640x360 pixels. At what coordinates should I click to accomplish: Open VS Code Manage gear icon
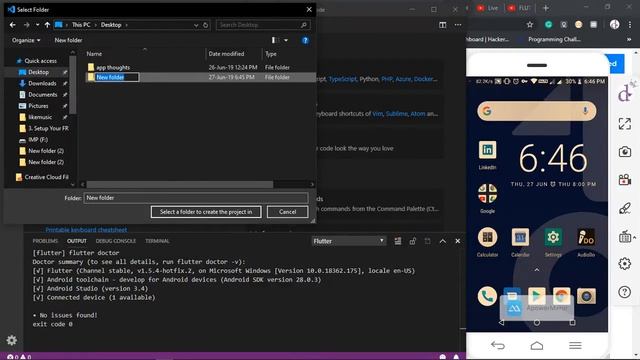11,340
